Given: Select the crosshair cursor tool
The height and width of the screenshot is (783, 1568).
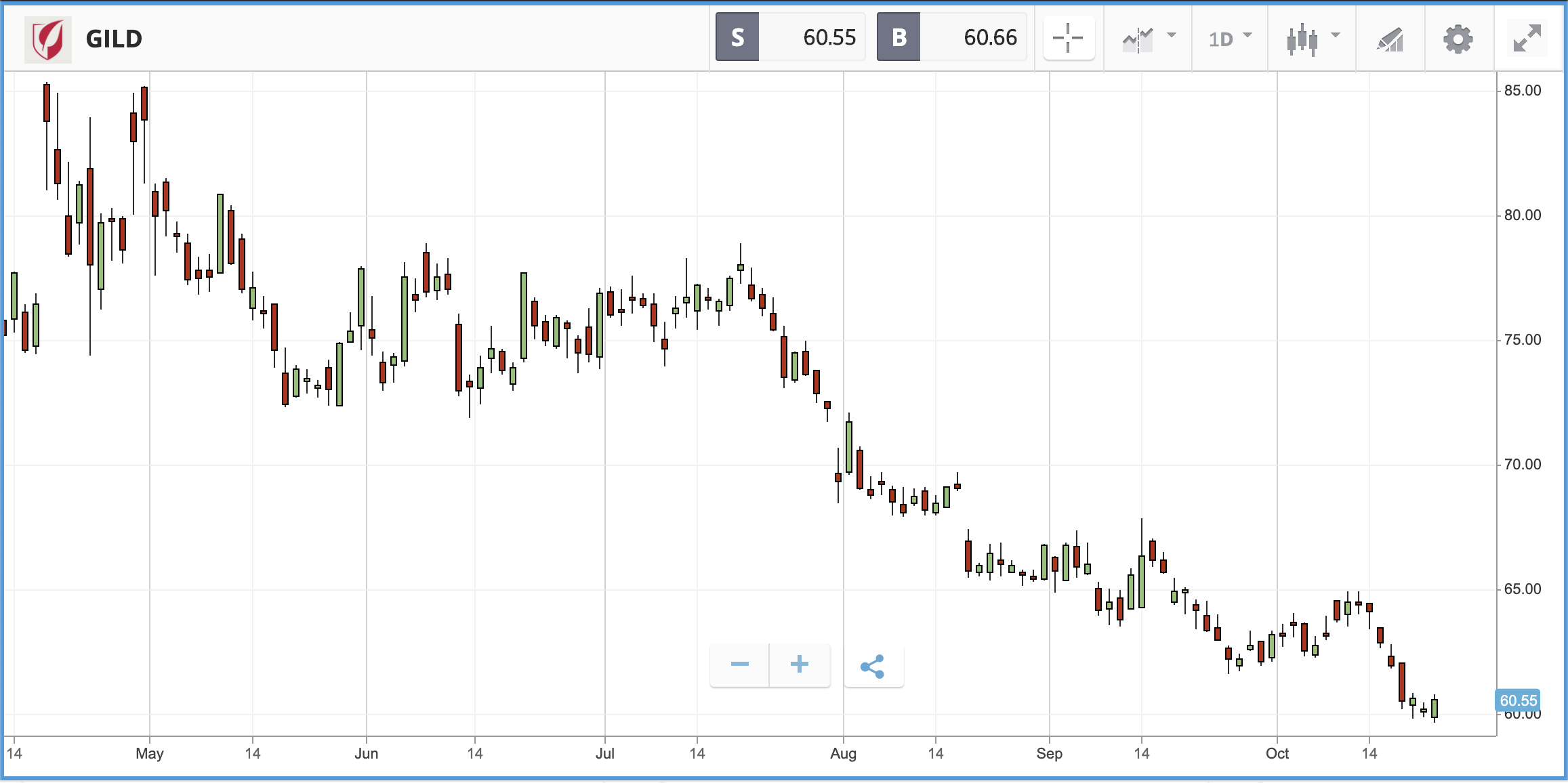Looking at the screenshot, I should pyautogui.click(x=1069, y=37).
